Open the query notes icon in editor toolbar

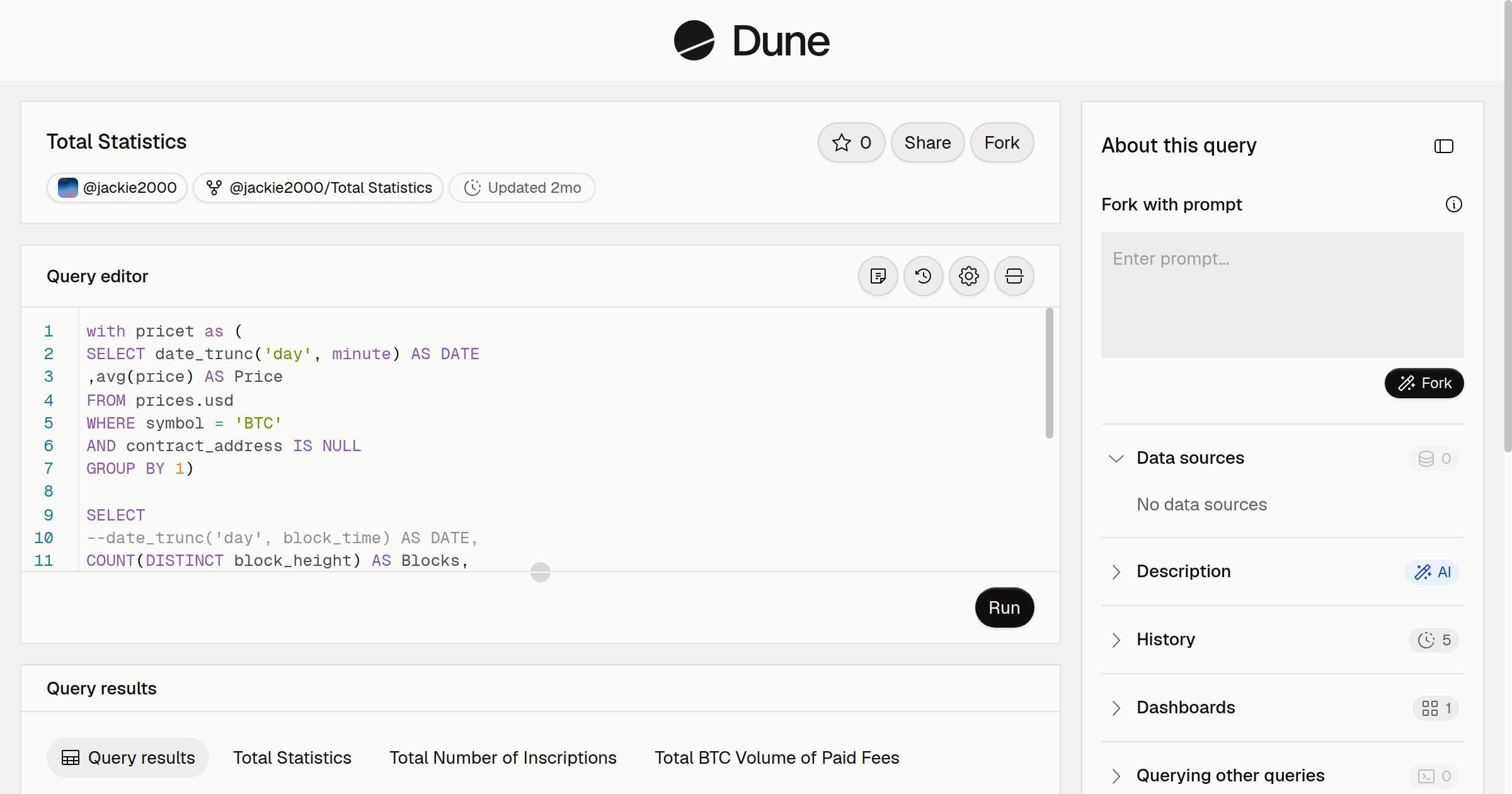[x=878, y=276]
